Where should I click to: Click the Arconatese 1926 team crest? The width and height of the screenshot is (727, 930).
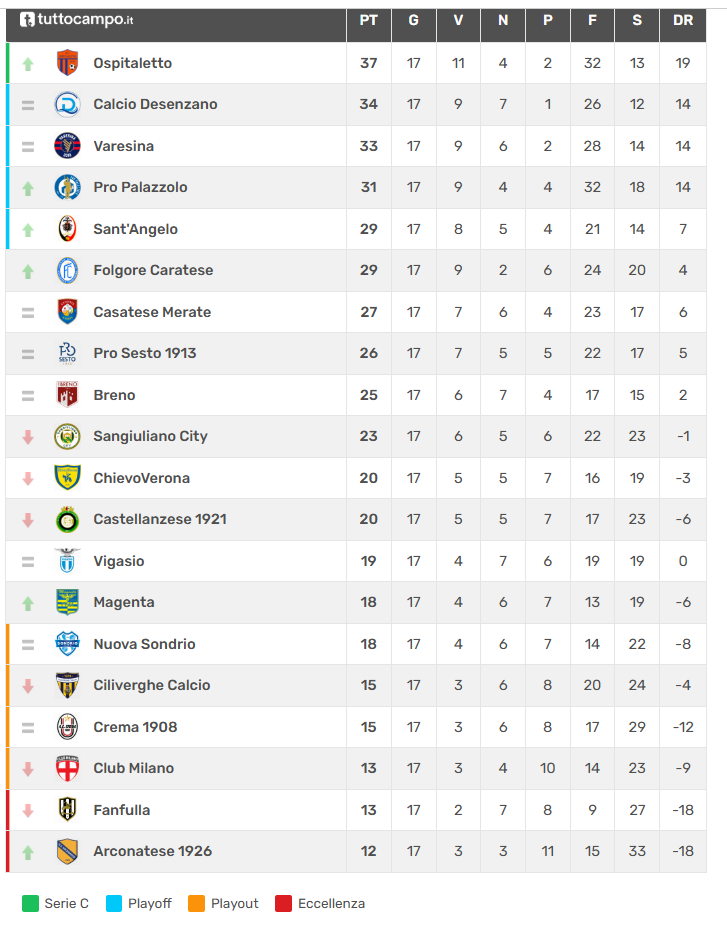[67, 851]
